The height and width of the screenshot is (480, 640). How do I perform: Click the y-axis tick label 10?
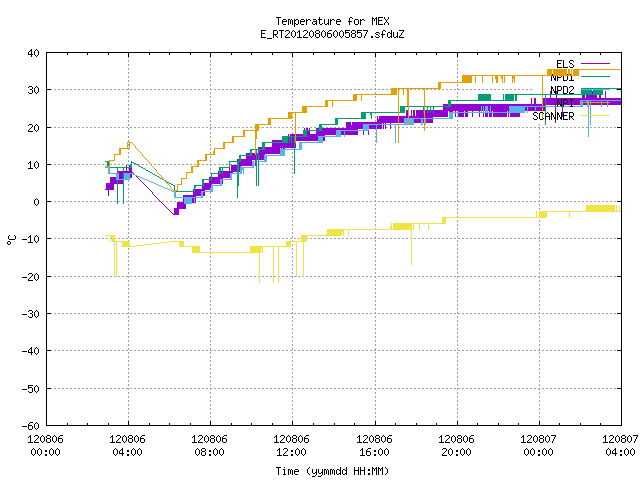pyautogui.click(x=33, y=165)
